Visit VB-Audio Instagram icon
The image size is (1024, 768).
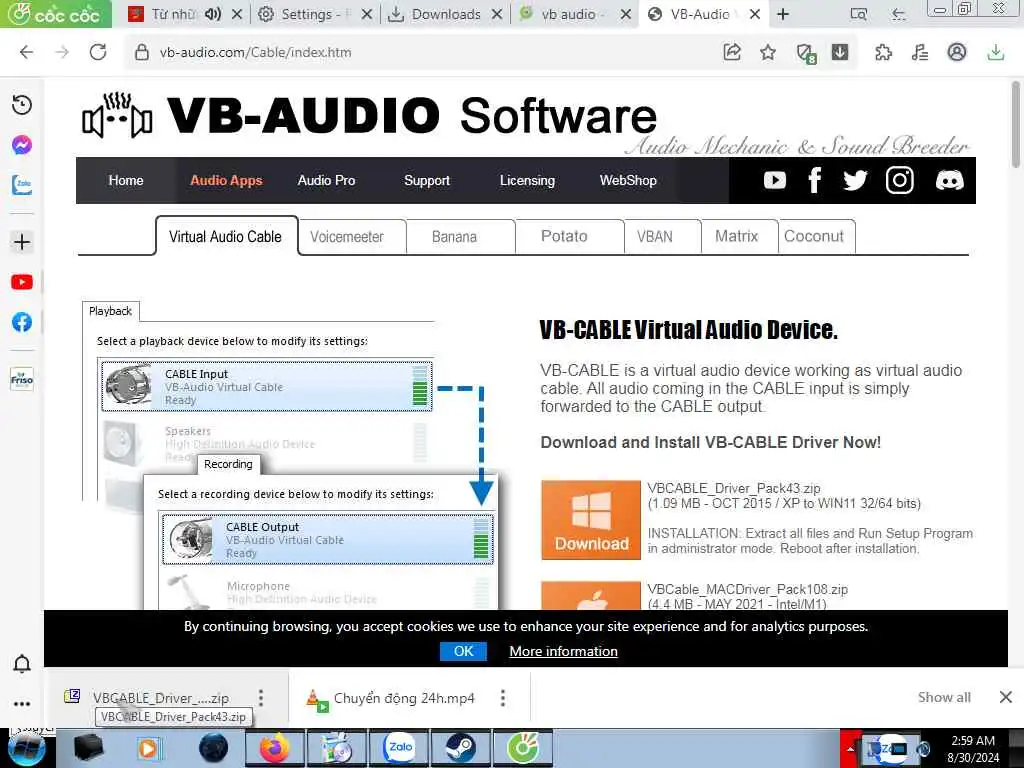tap(899, 180)
